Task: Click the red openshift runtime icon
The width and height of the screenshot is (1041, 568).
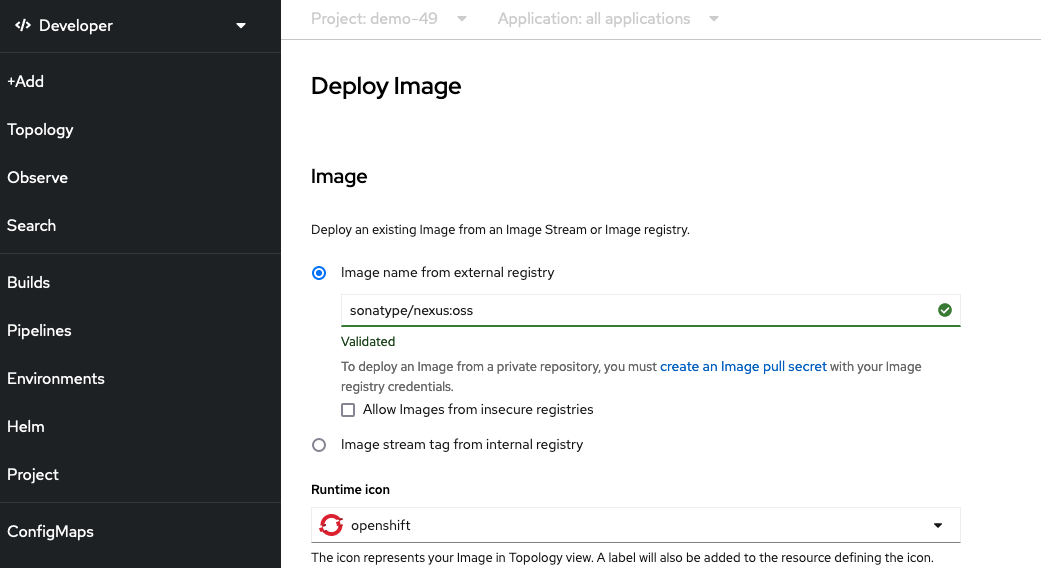Action: coord(331,525)
